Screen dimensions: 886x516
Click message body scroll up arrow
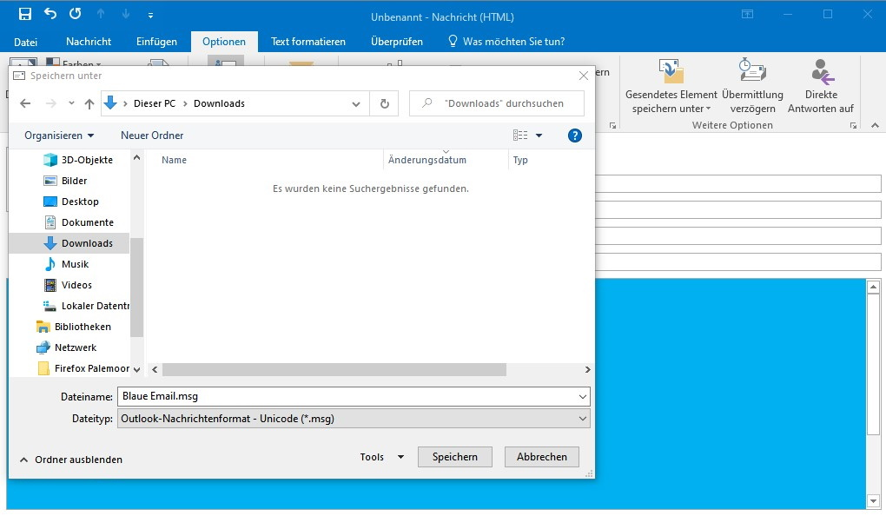pyautogui.click(x=874, y=287)
